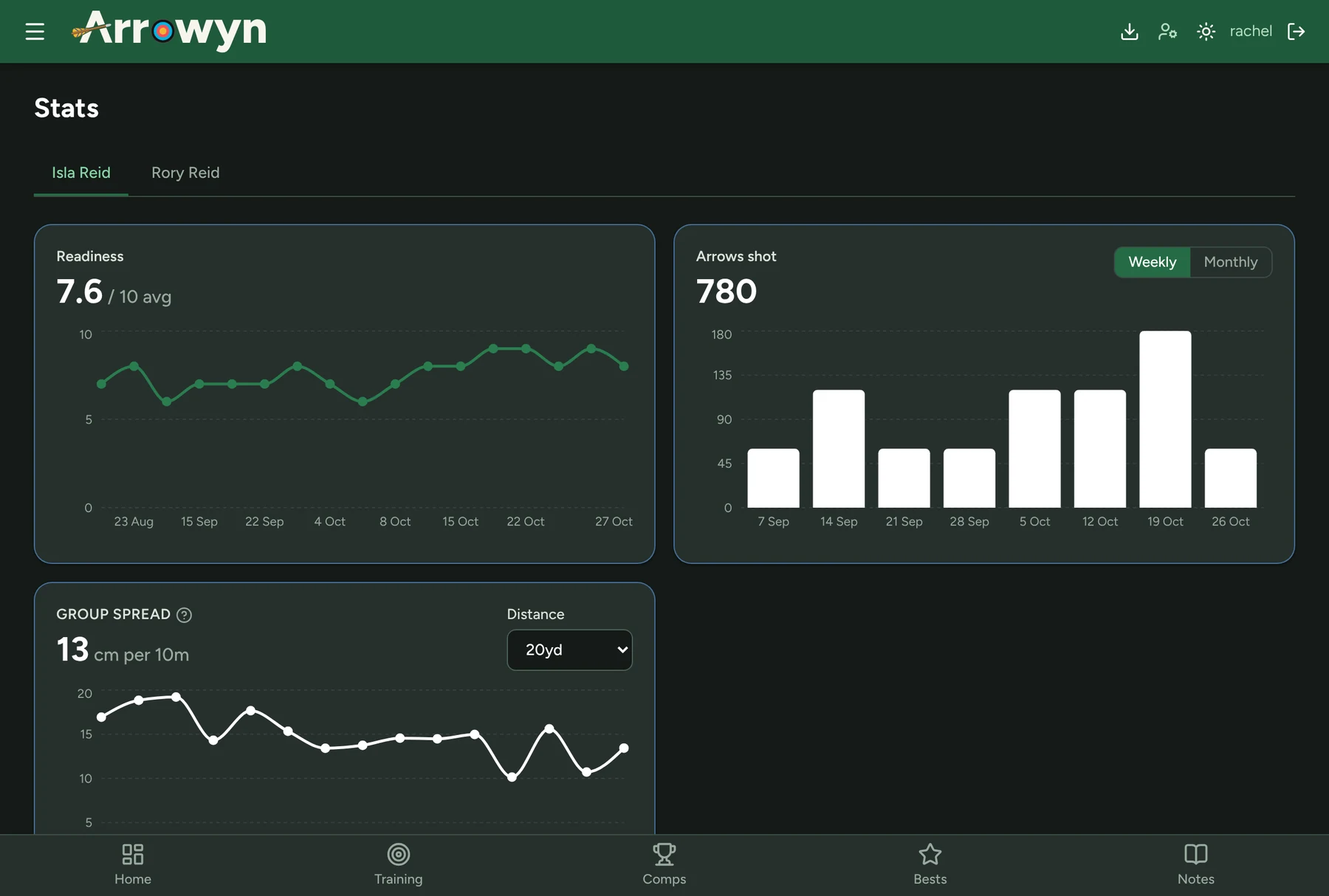Select the Weekly arrows view
Screen dimensions: 1329x896
(1152, 262)
